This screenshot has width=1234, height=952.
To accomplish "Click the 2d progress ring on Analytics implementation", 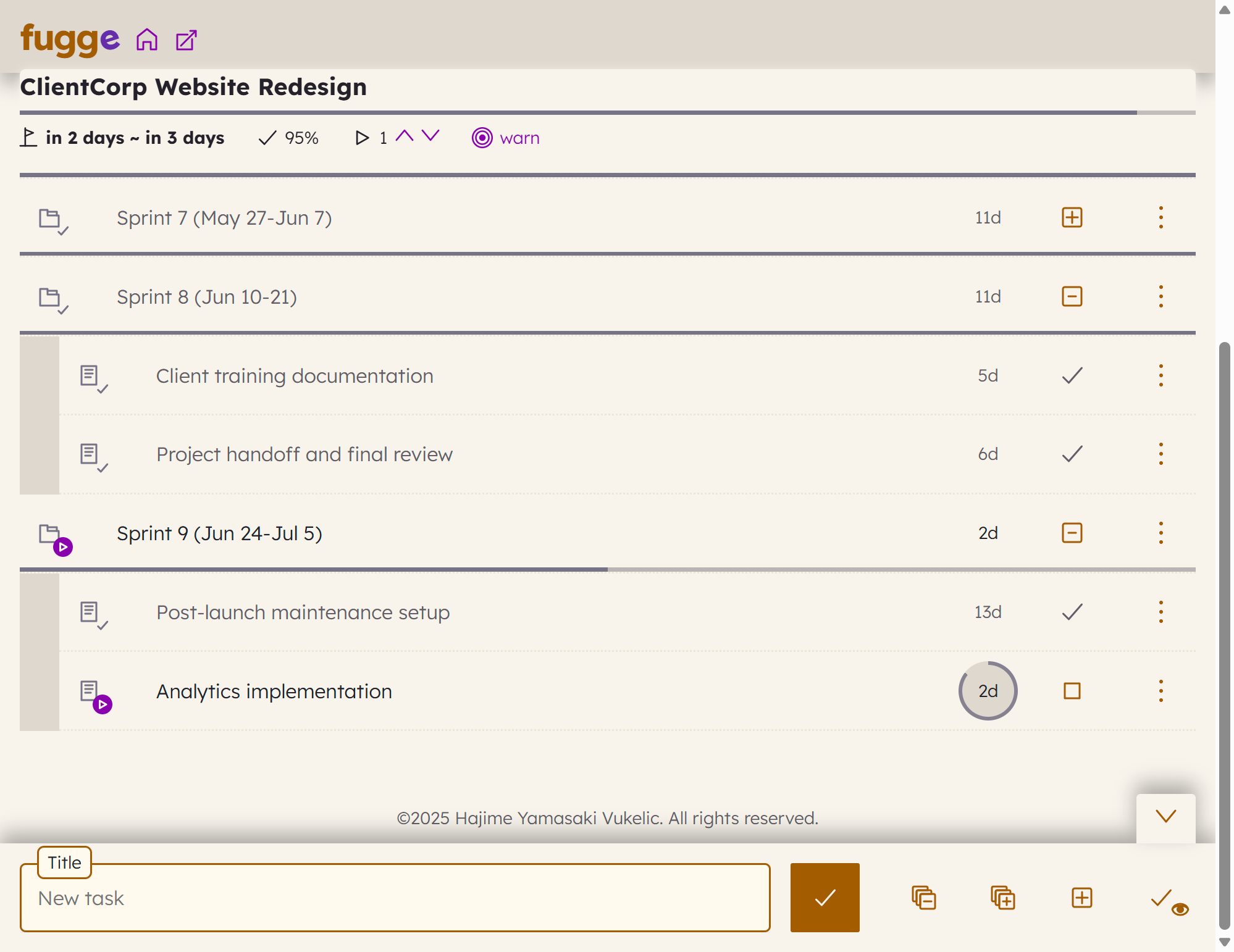I will (988, 691).
